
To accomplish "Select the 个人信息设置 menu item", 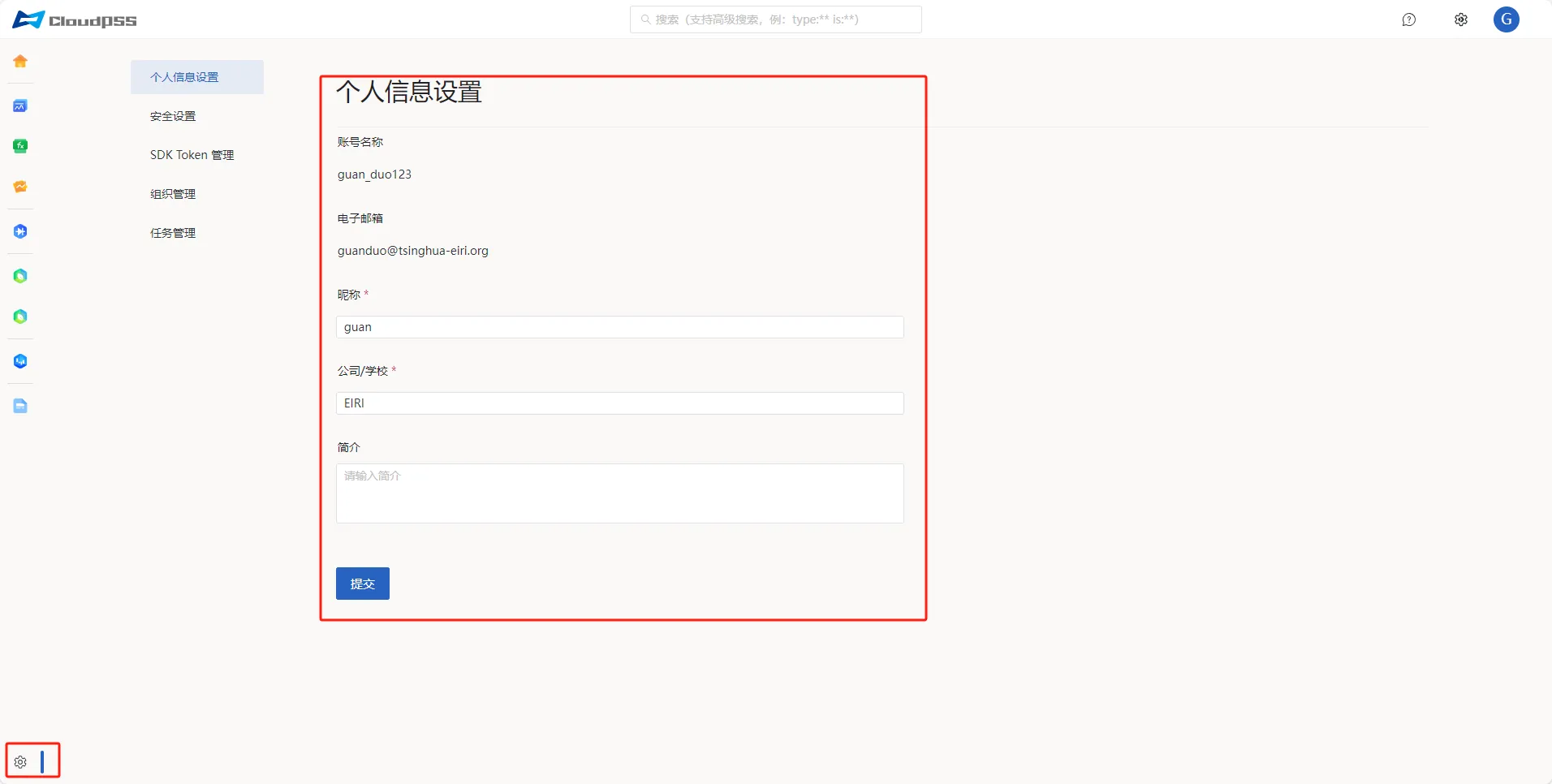I will coord(197,77).
